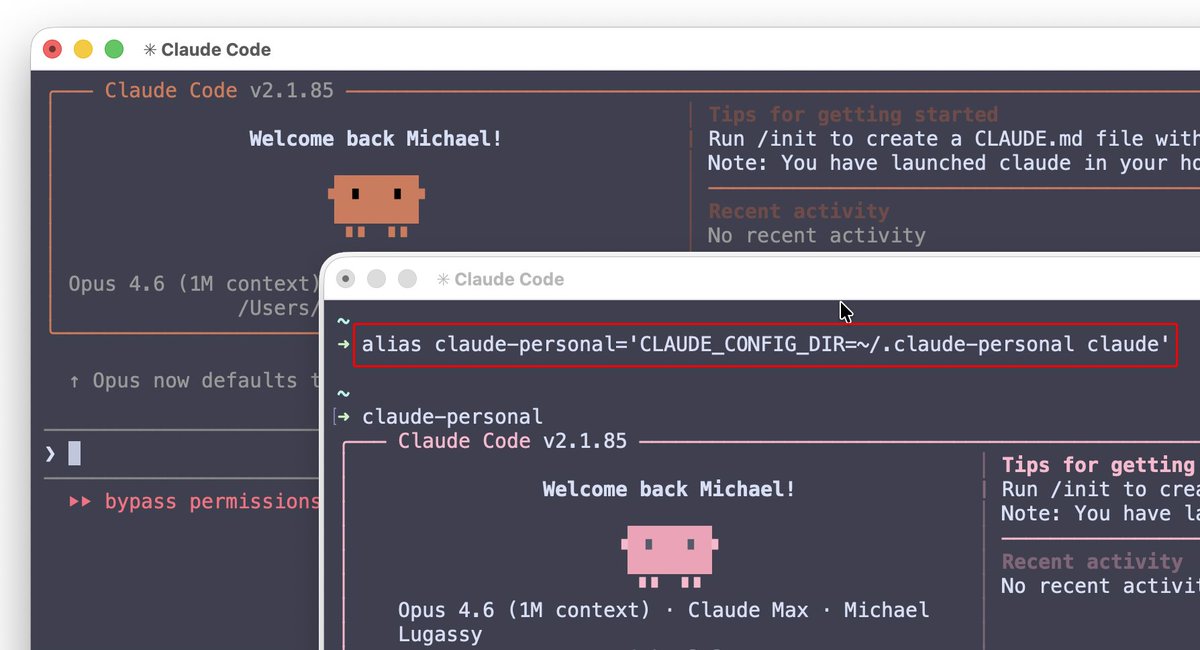Viewport: 1200px width, 650px height.
Task: Click the leftmost grey button of front window
Action: pos(346,279)
